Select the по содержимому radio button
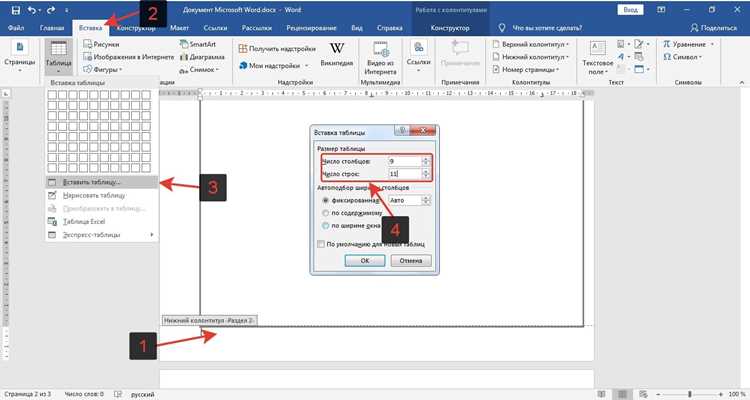Image resolution: width=750 pixels, height=400 pixels. pyautogui.click(x=326, y=213)
